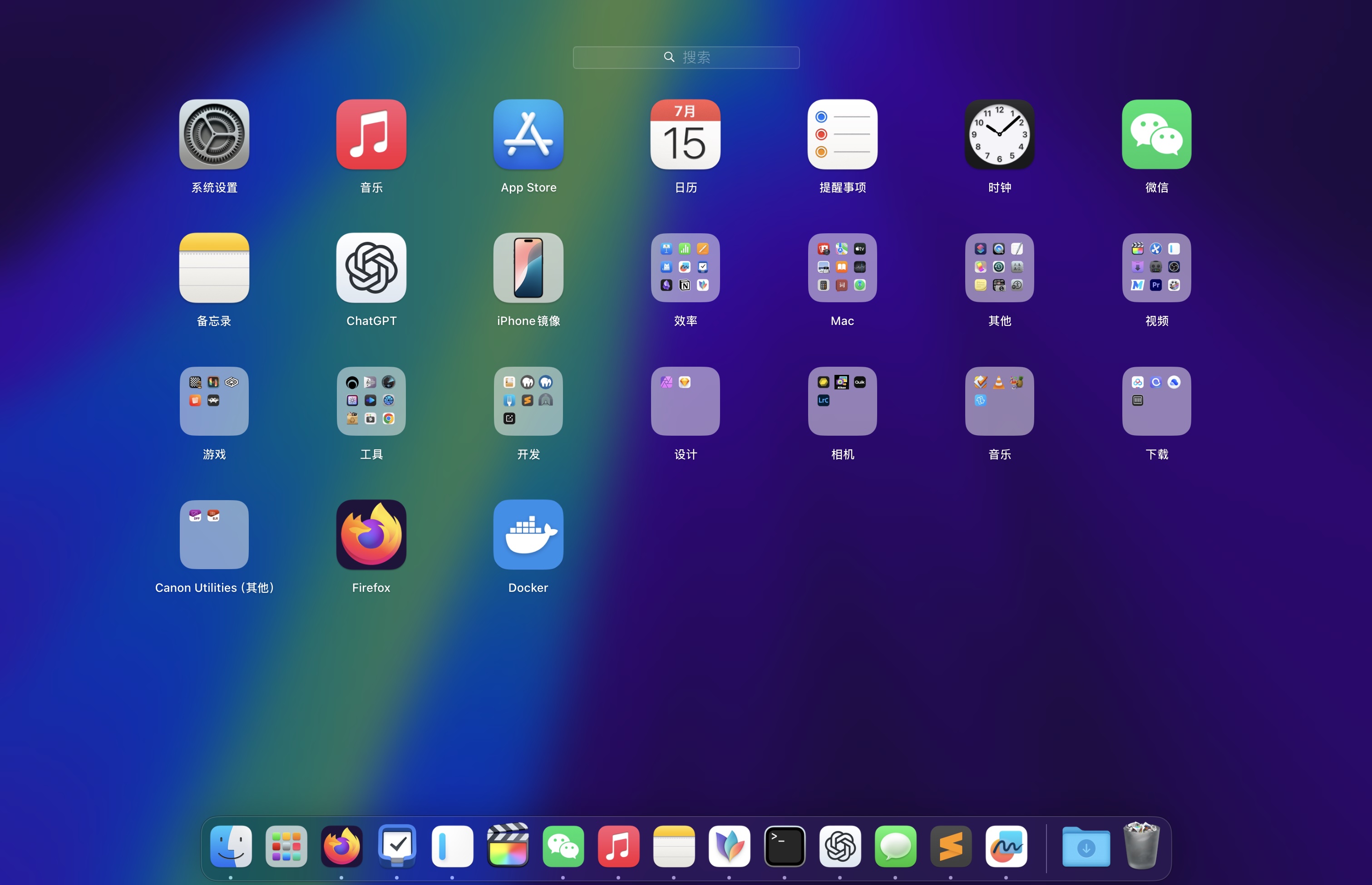Open ChatGPT from Launchpad grid
The image size is (1372, 885).
coord(371,268)
